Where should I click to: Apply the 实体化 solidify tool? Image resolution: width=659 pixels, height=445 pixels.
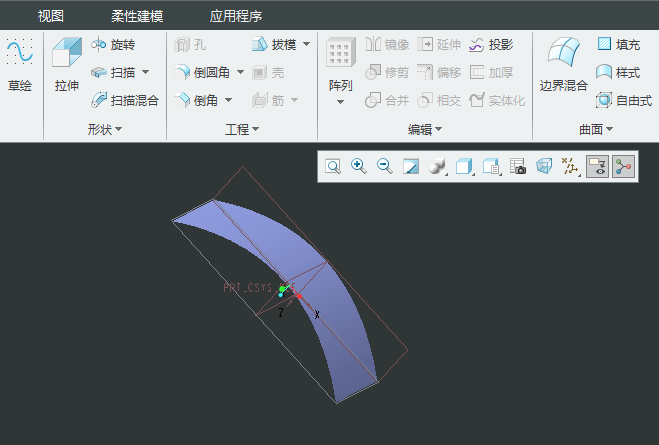[x=497, y=100]
